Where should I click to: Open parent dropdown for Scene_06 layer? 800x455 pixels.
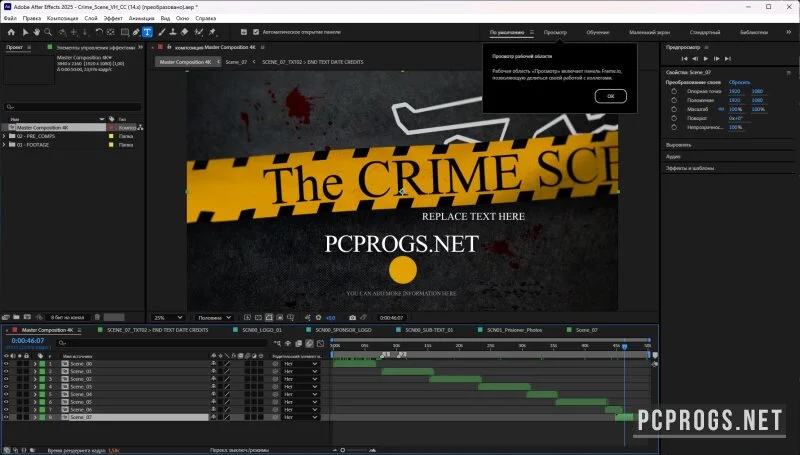pos(301,410)
